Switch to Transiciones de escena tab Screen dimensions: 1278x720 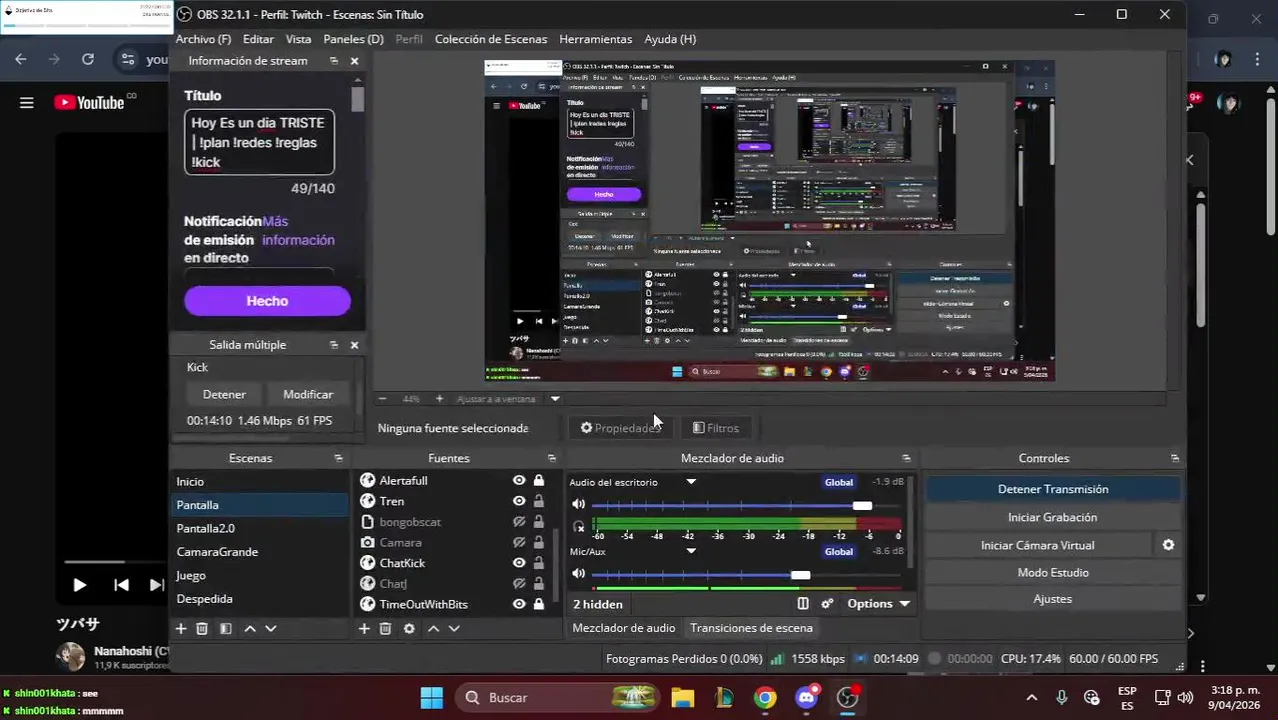click(x=751, y=628)
